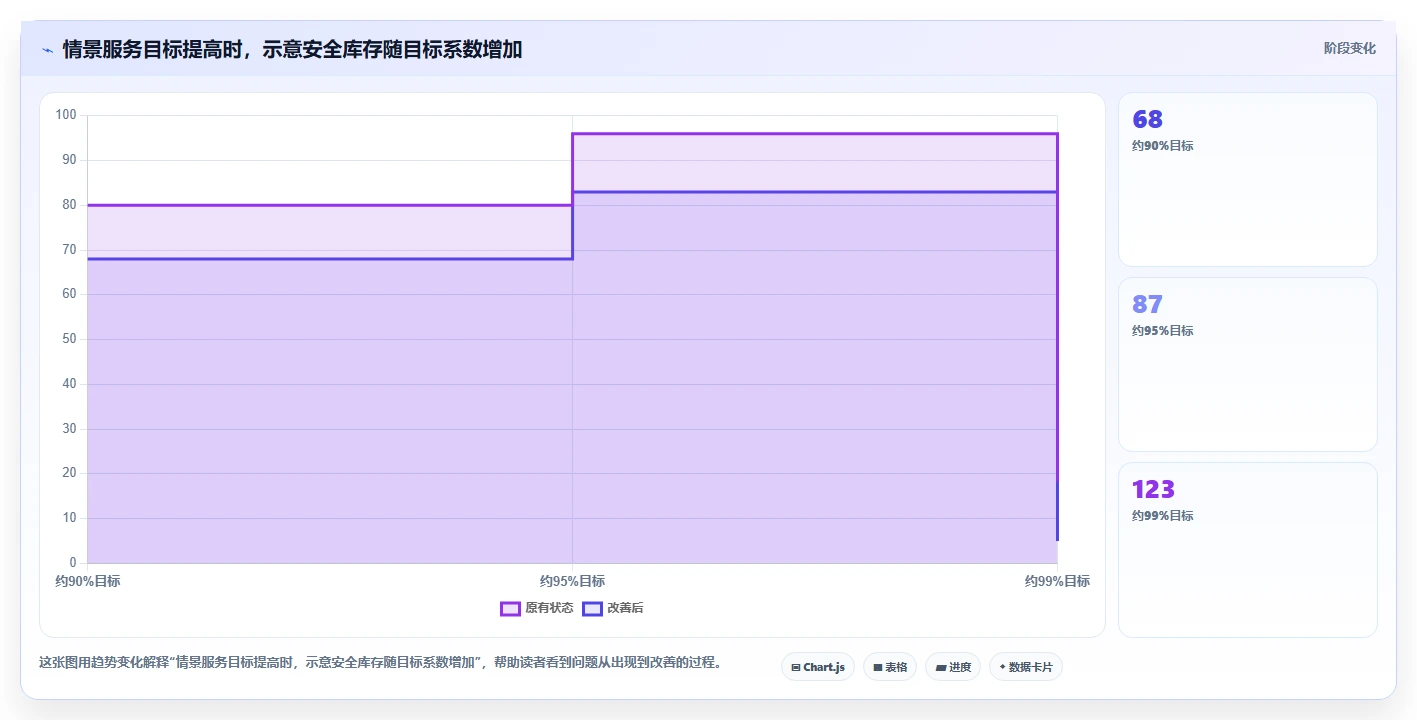Click the title icon before 情景服务目标提高时
Image resolution: width=1417 pixels, height=720 pixels.
(x=47, y=49)
